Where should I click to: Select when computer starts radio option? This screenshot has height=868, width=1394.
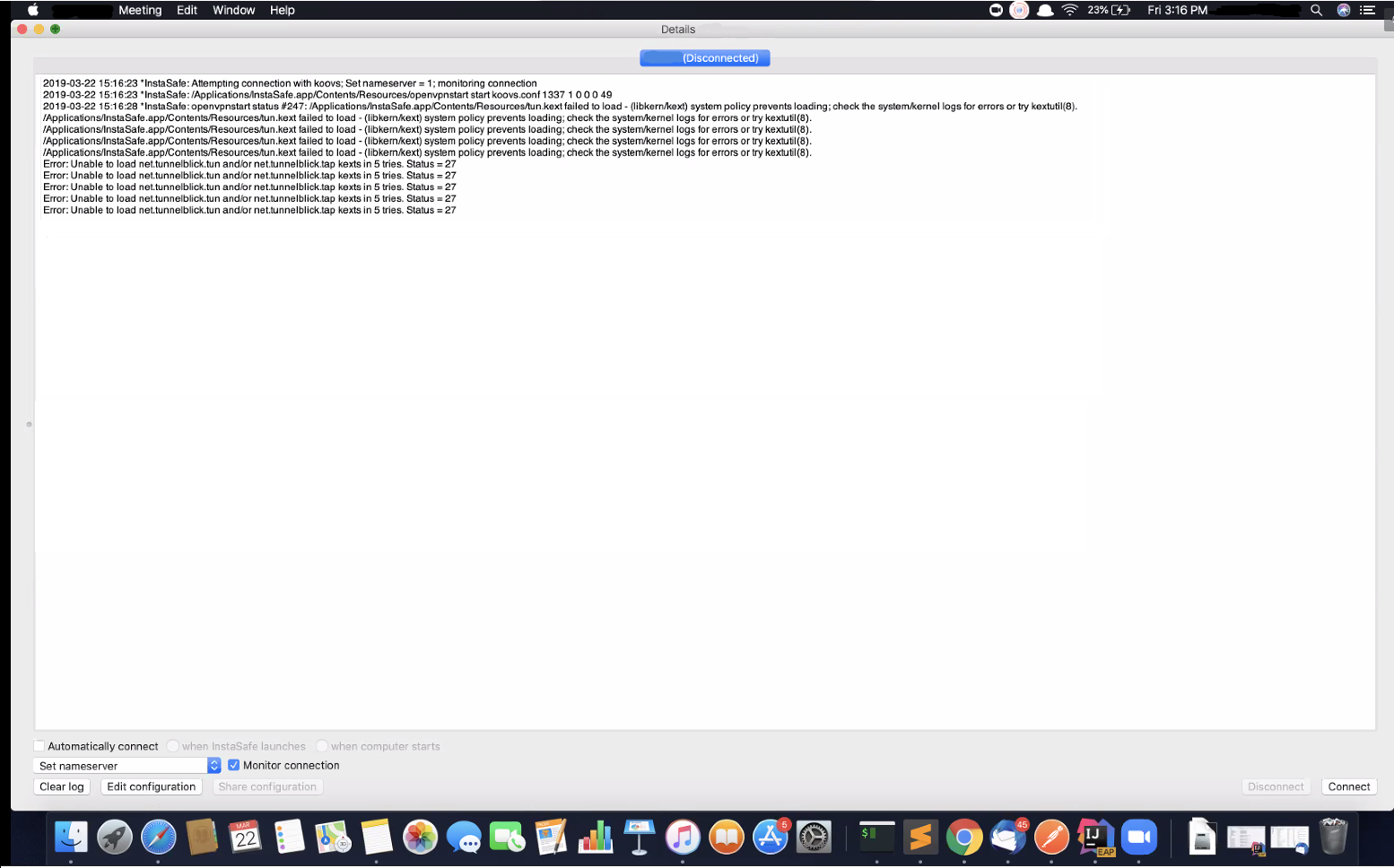pyautogui.click(x=322, y=746)
